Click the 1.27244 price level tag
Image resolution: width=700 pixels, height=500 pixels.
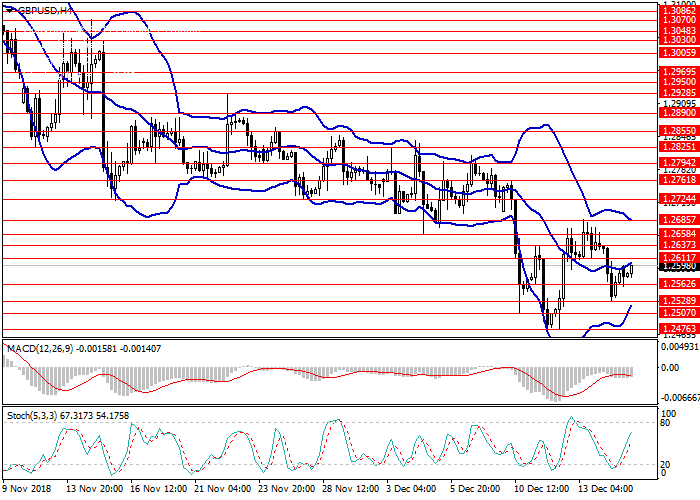tap(678, 198)
